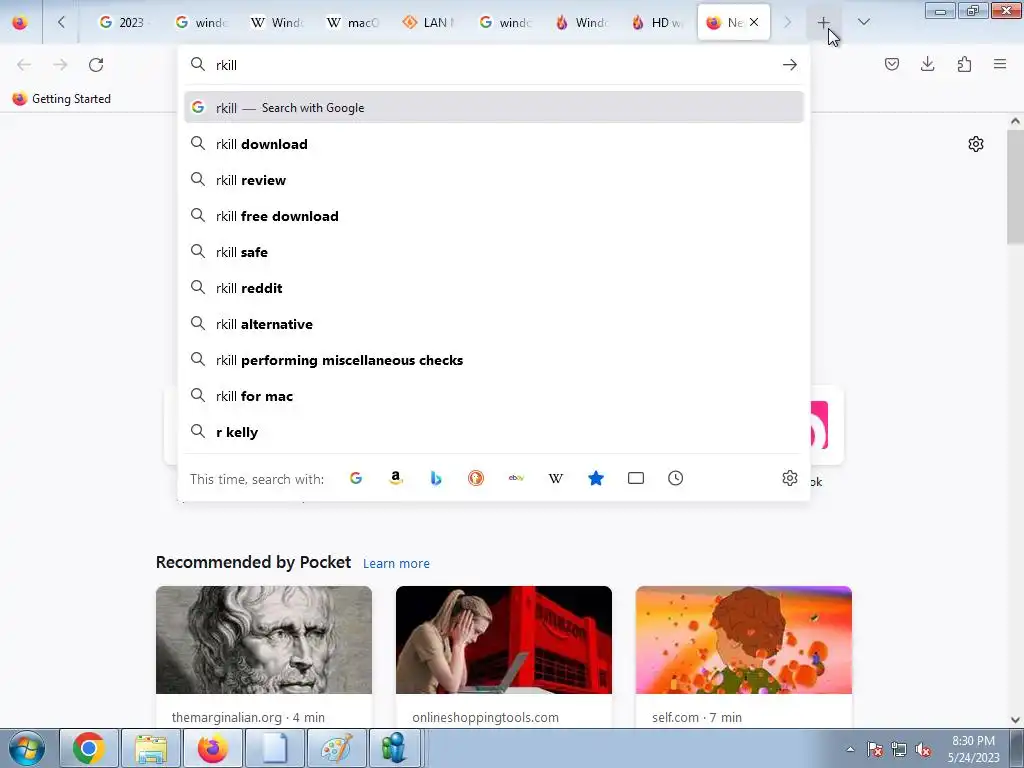Click the blank document taskbar icon
Screen dimensions: 1024x768
(275, 748)
